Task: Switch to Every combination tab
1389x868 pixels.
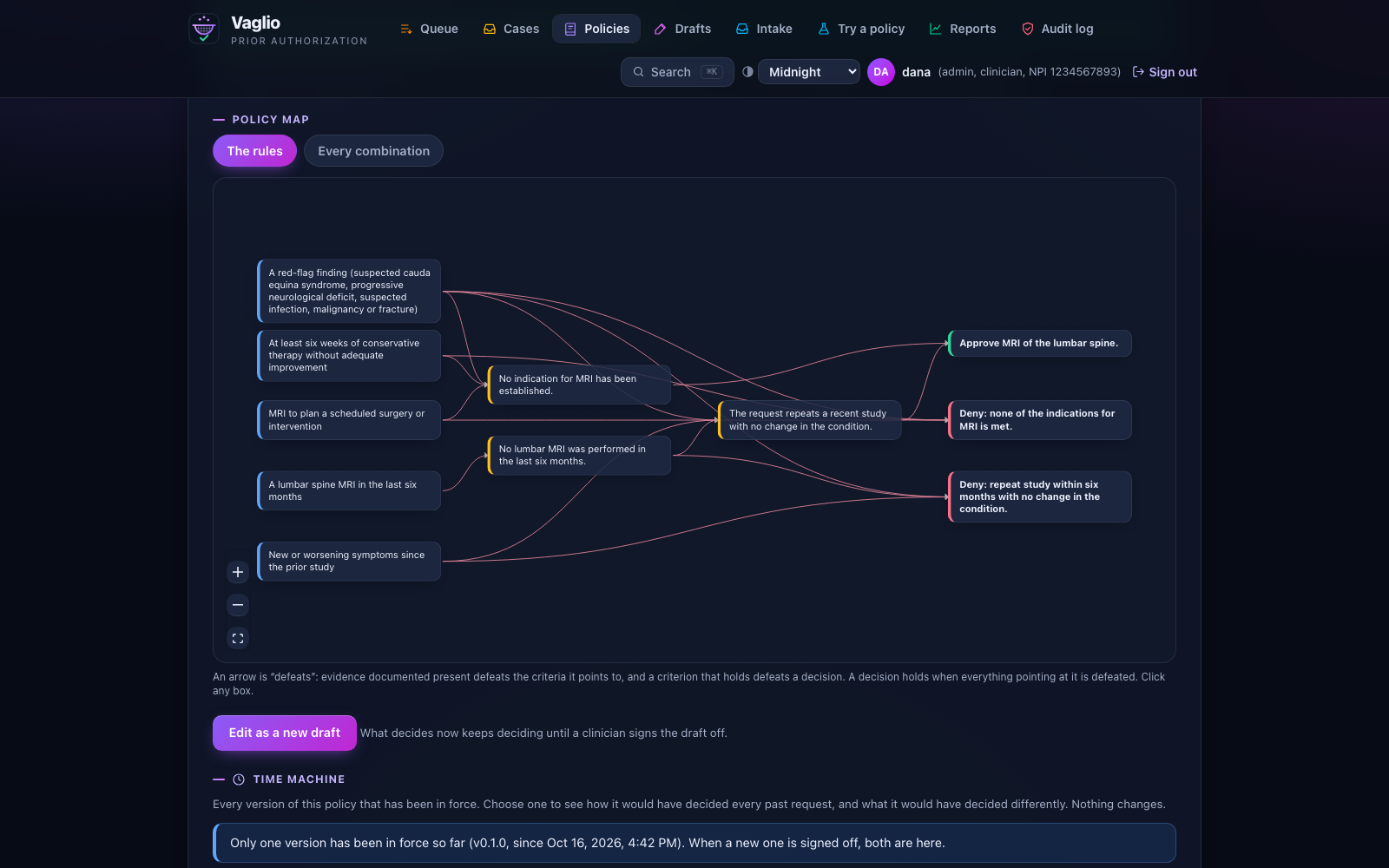Action: [x=373, y=151]
